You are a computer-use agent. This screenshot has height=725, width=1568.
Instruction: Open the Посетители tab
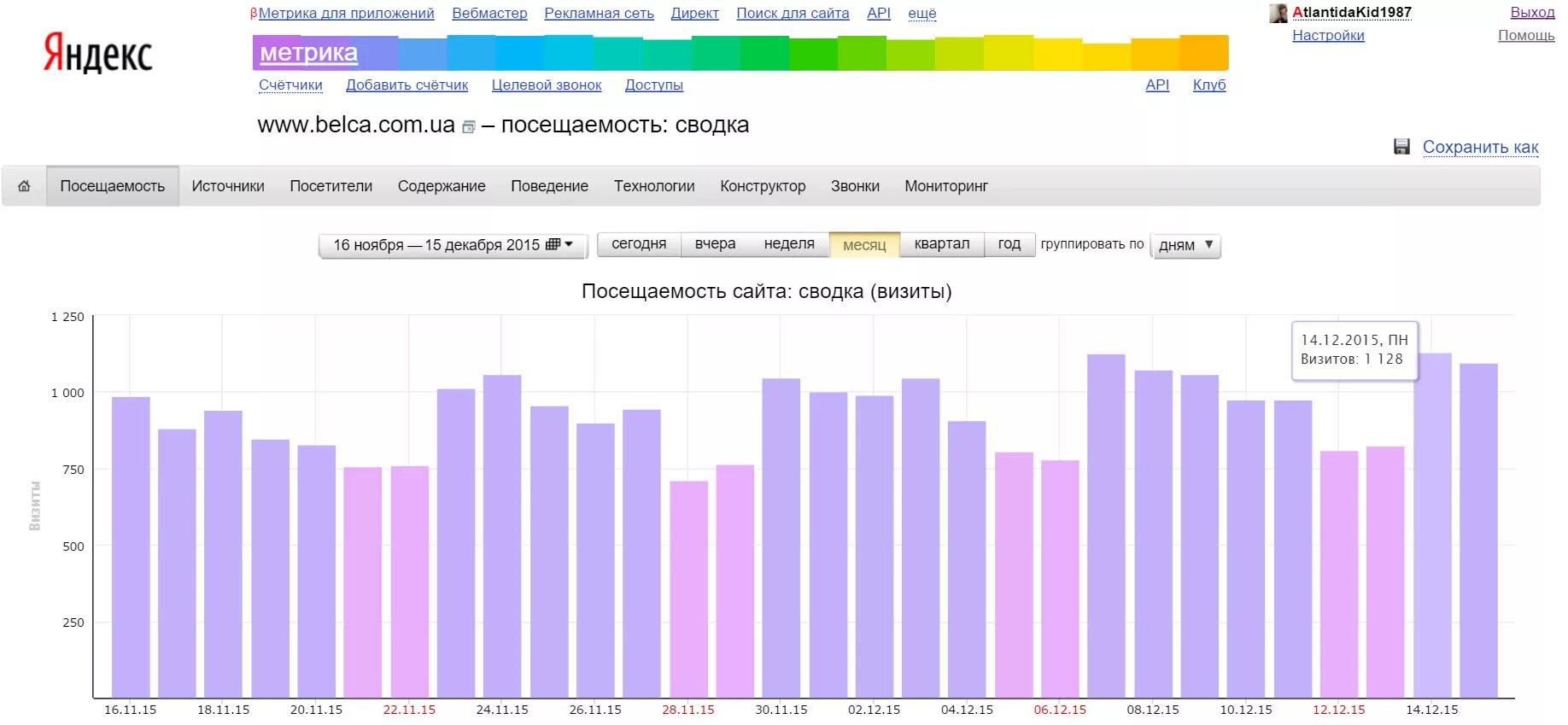331,186
